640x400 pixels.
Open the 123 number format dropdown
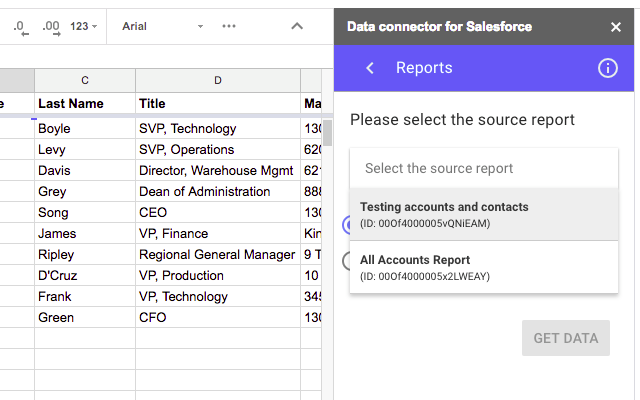click(83, 27)
